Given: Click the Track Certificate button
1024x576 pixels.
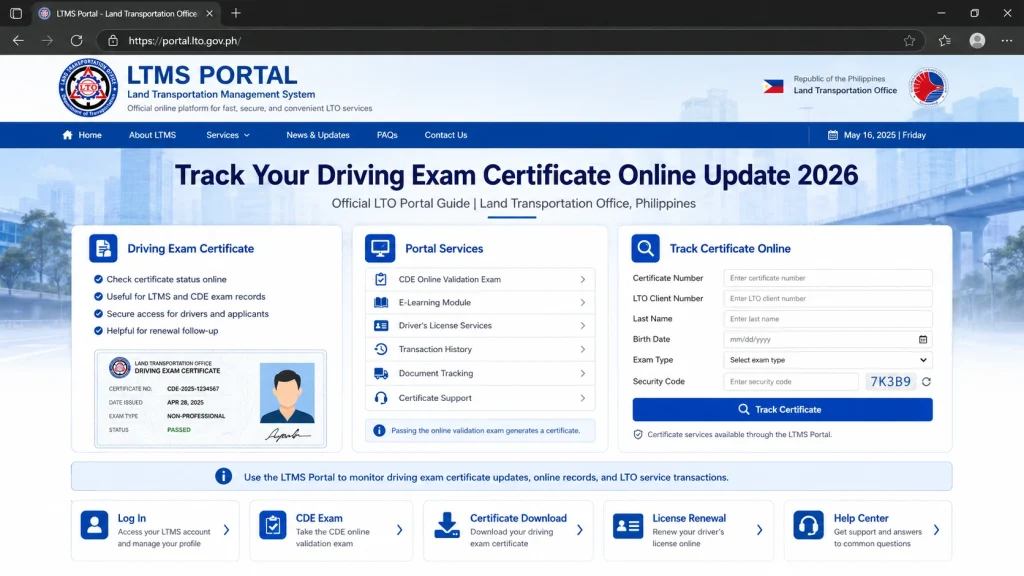Looking at the screenshot, I should (x=782, y=409).
